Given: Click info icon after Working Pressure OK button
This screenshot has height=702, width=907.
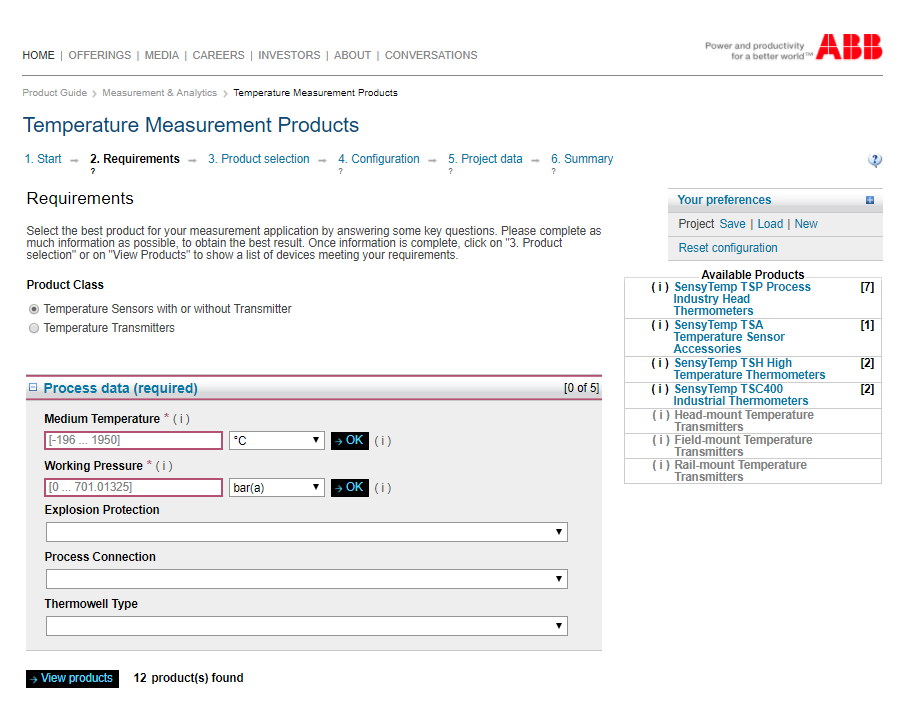Looking at the screenshot, I should pos(382,487).
